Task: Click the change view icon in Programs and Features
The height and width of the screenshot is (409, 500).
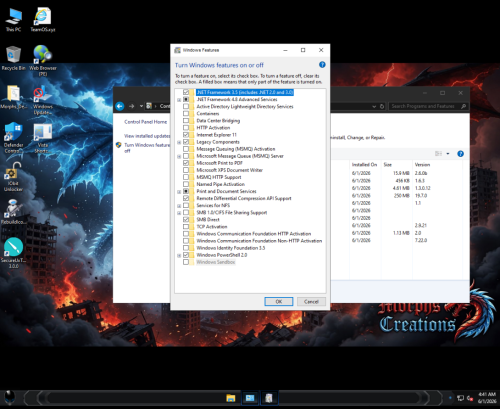Action: point(438,154)
